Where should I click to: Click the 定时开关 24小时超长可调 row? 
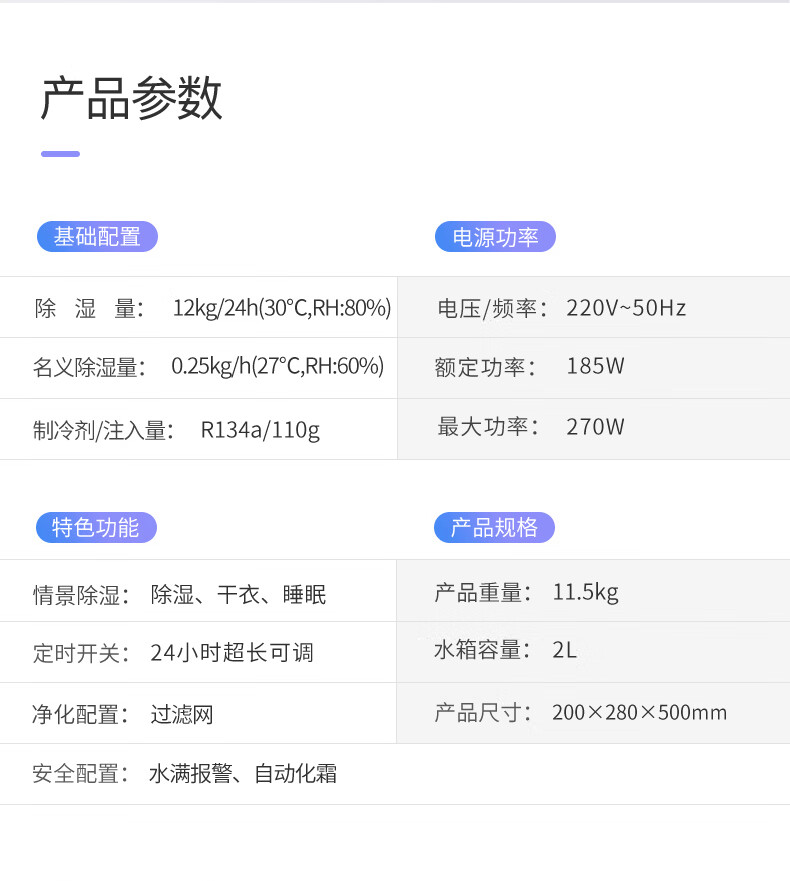(x=198, y=652)
